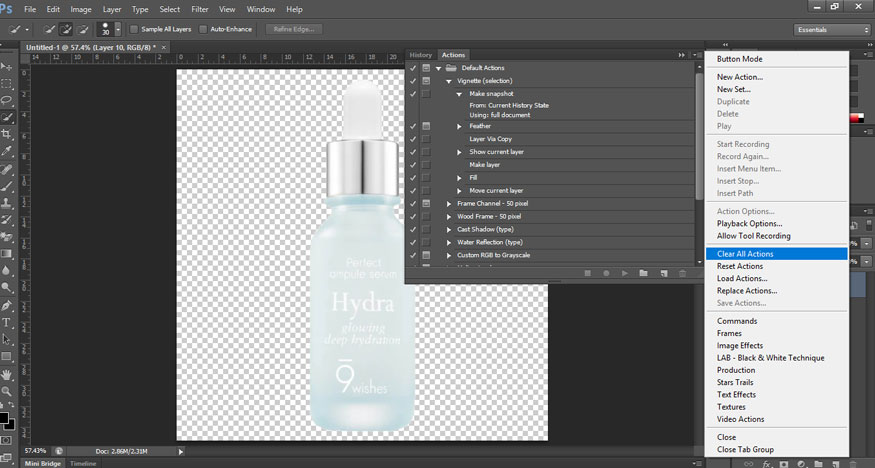Select the Lasso tool
The image size is (875, 468).
(6, 100)
